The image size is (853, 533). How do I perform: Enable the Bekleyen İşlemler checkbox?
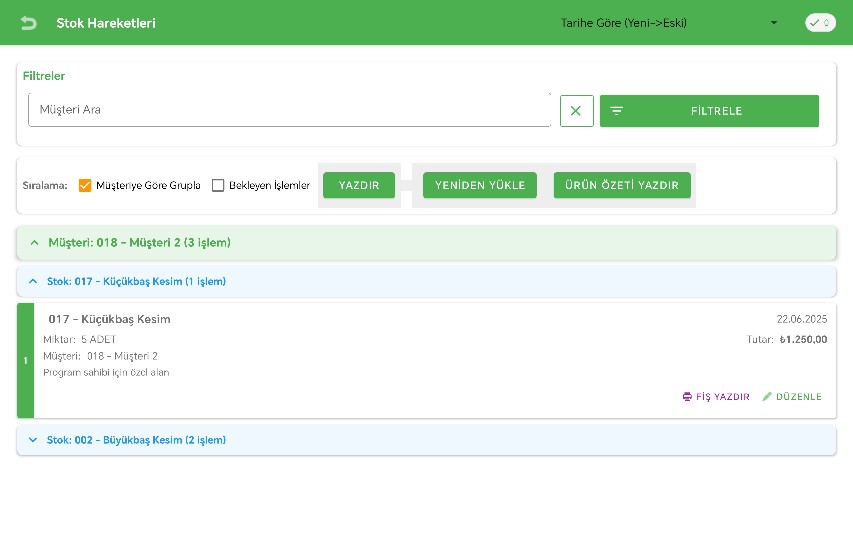pyautogui.click(x=218, y=185)
